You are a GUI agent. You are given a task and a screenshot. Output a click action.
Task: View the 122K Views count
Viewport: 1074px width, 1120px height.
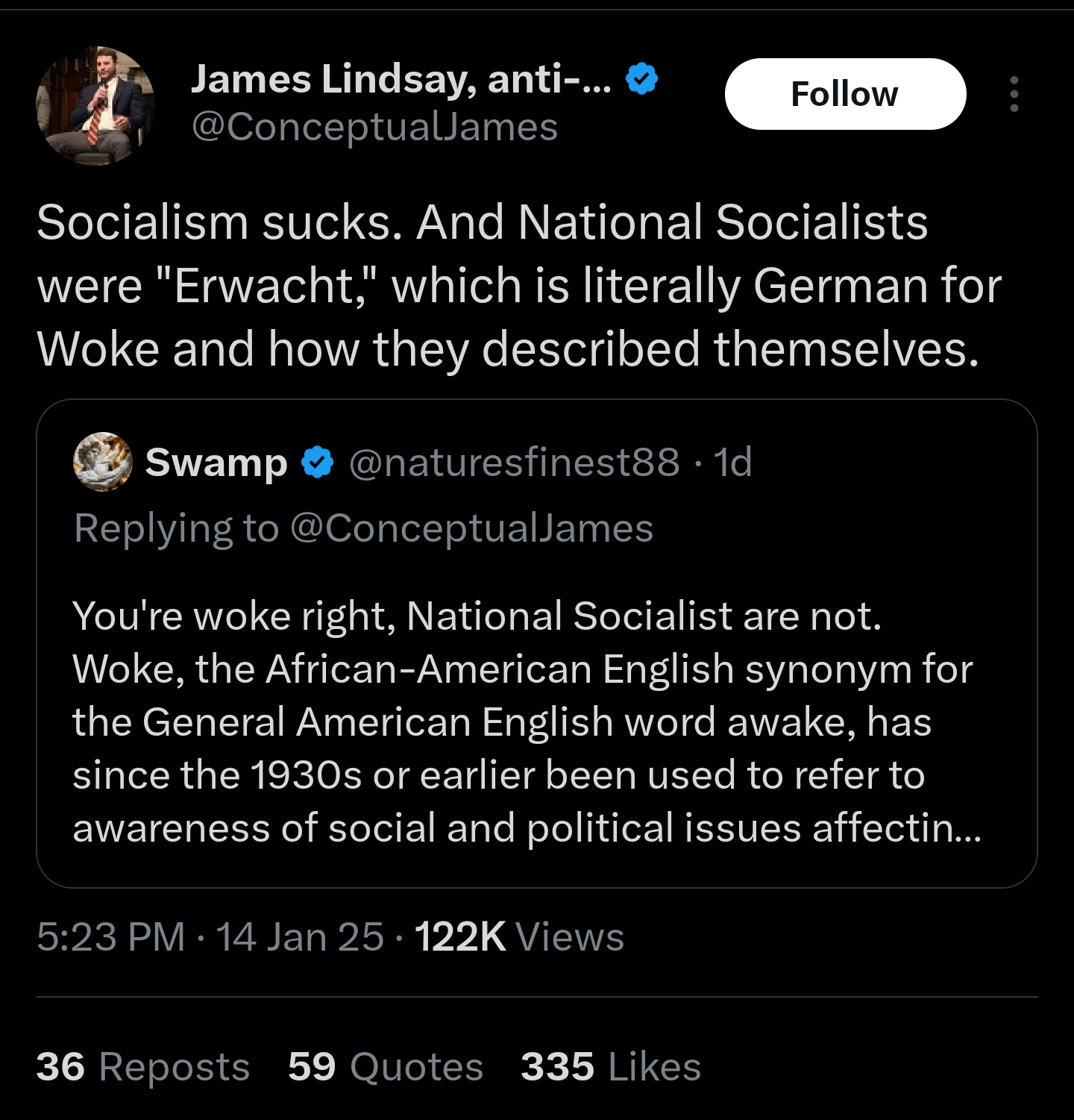coord(518,936)
